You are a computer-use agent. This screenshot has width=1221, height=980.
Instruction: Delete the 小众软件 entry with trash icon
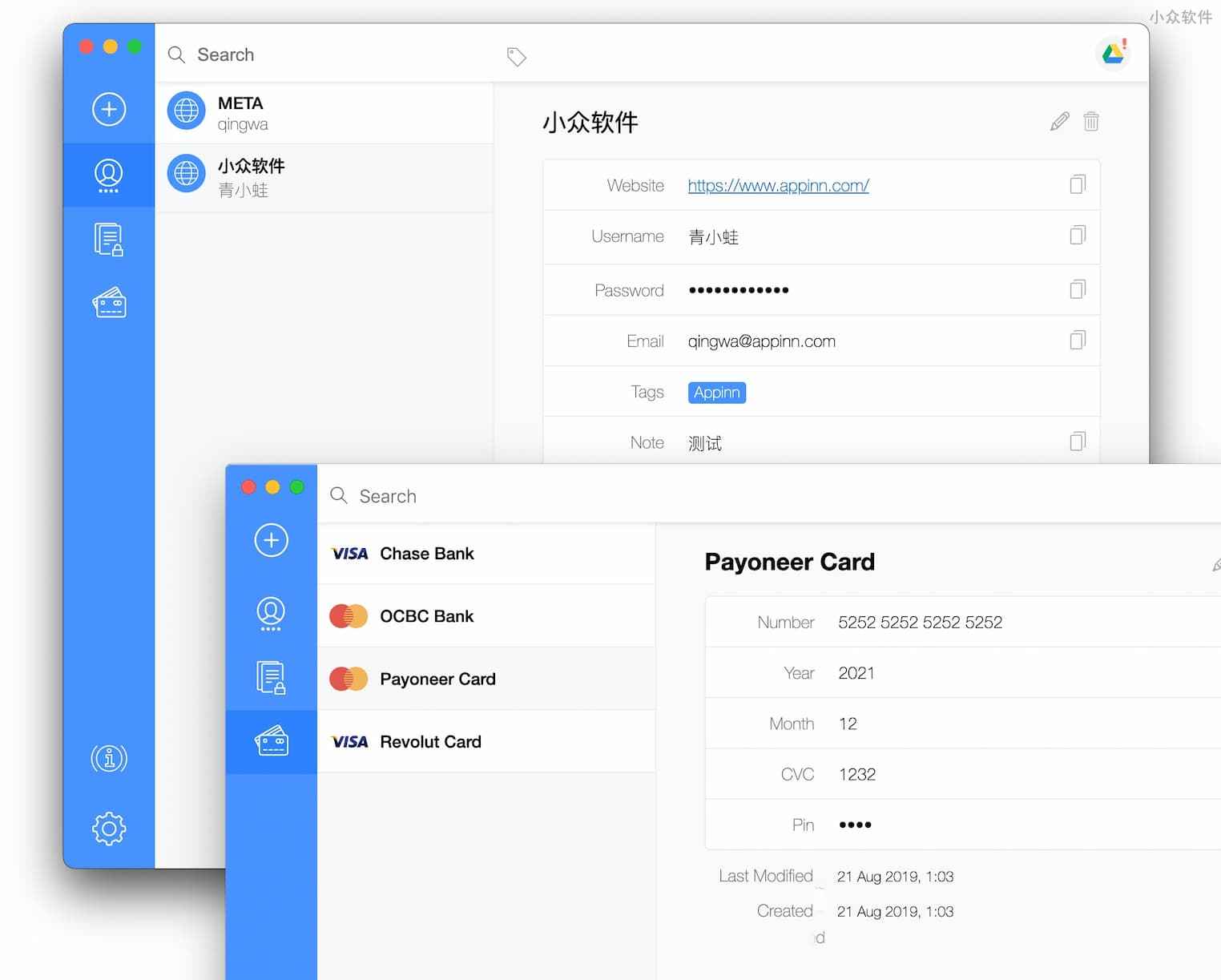1091,122
